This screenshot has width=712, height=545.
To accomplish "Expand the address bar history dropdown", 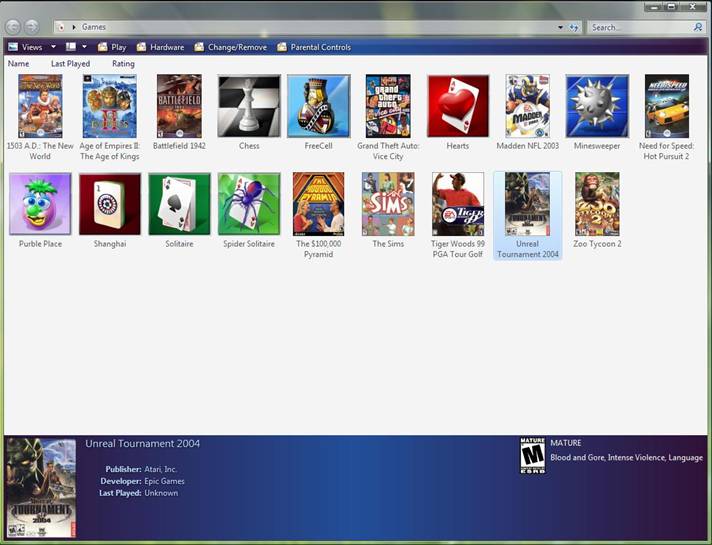I will coord(560,27).
